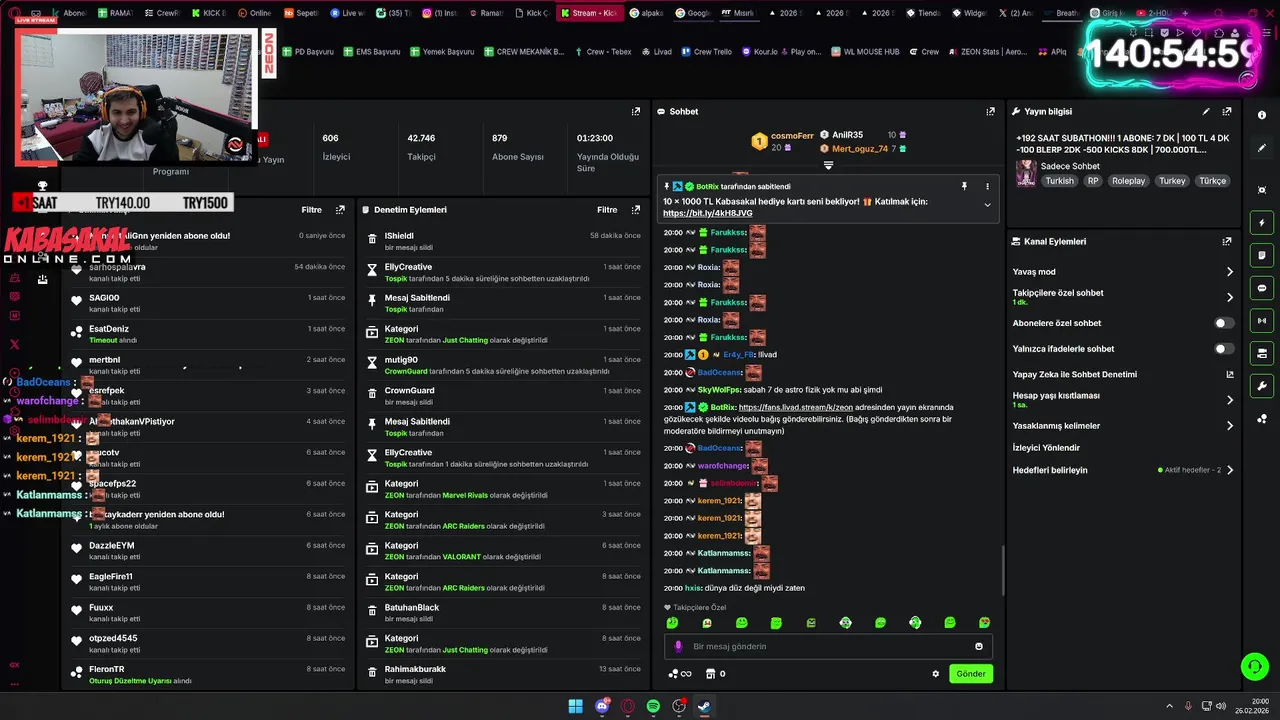The height and width of the screenshot is (720, 1280).
Task: Open the Crew Trello bookmark
Action: [x=706, y=52]
